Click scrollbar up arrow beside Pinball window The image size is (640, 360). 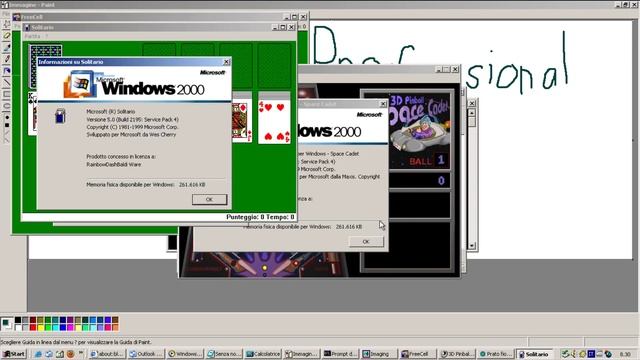pos(472,113)
